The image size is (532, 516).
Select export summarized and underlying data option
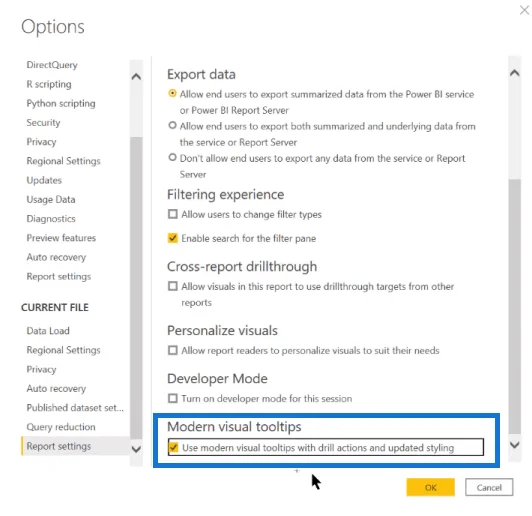click(172, 126)
